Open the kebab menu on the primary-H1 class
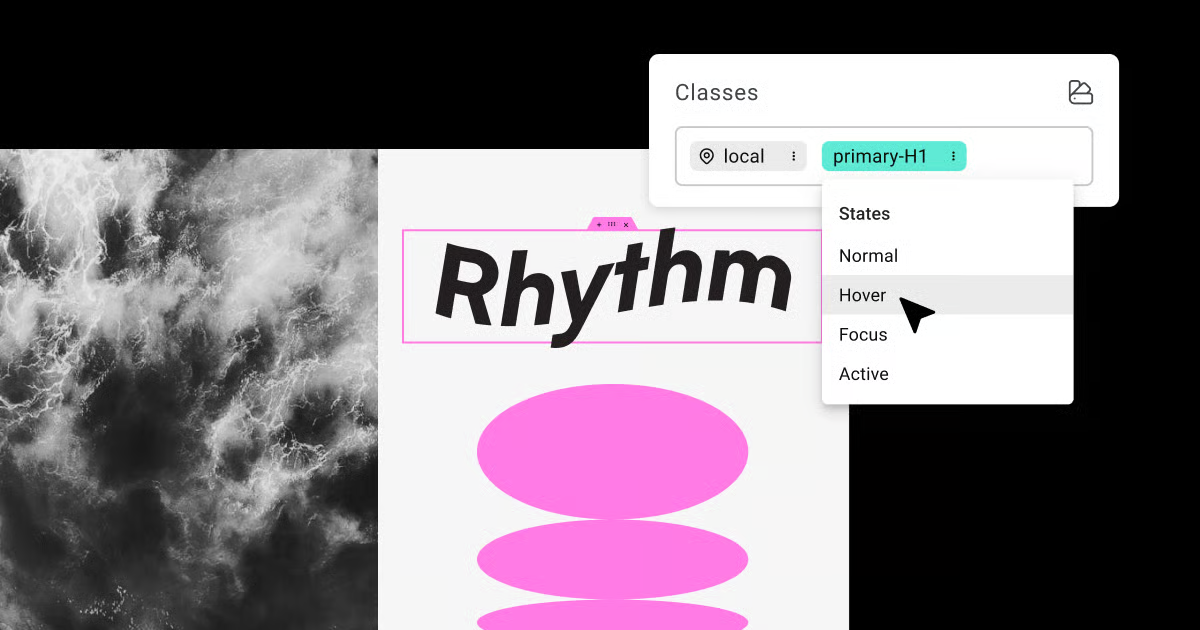Viewport: 1200px width, 630px height. 955,156
